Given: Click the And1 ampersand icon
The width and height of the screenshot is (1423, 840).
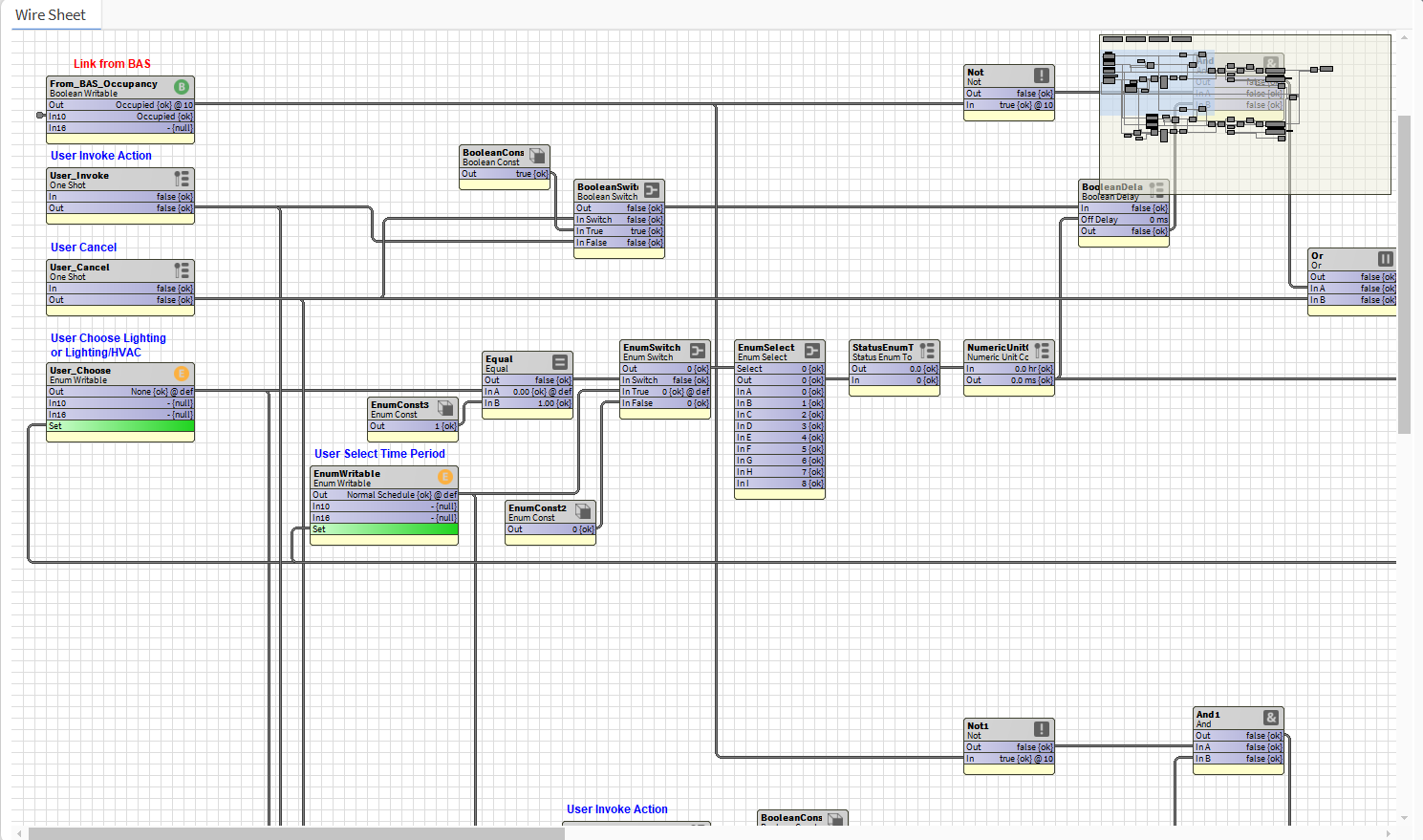Looking at the screenshot, I should 1271,718.
